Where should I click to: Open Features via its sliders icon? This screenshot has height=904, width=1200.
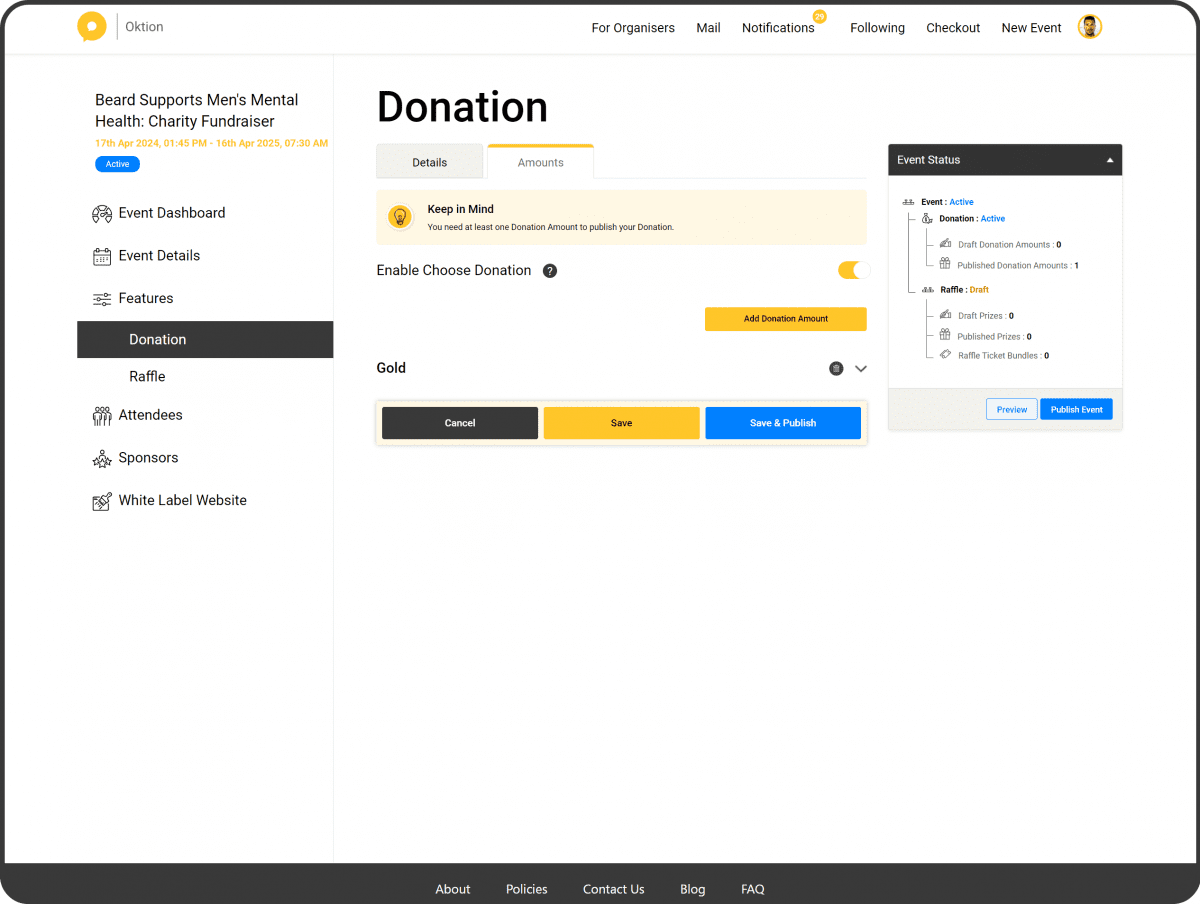[101, 298]
